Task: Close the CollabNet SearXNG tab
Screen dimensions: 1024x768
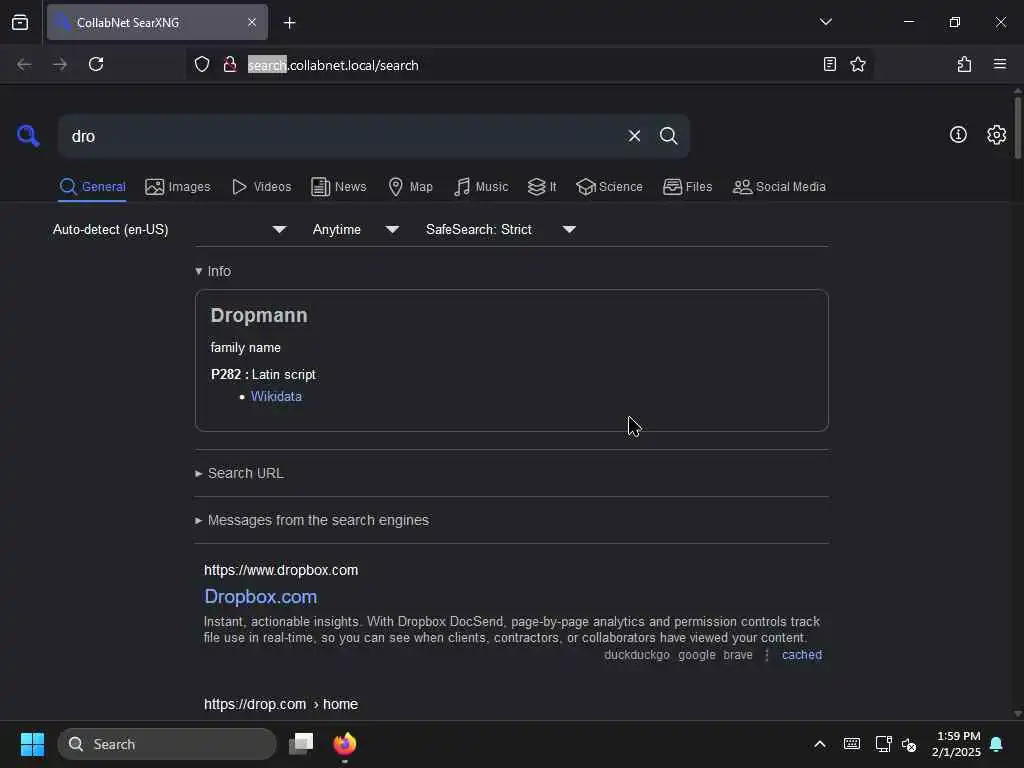Action: pyautogui.click(x=252, y=22)
